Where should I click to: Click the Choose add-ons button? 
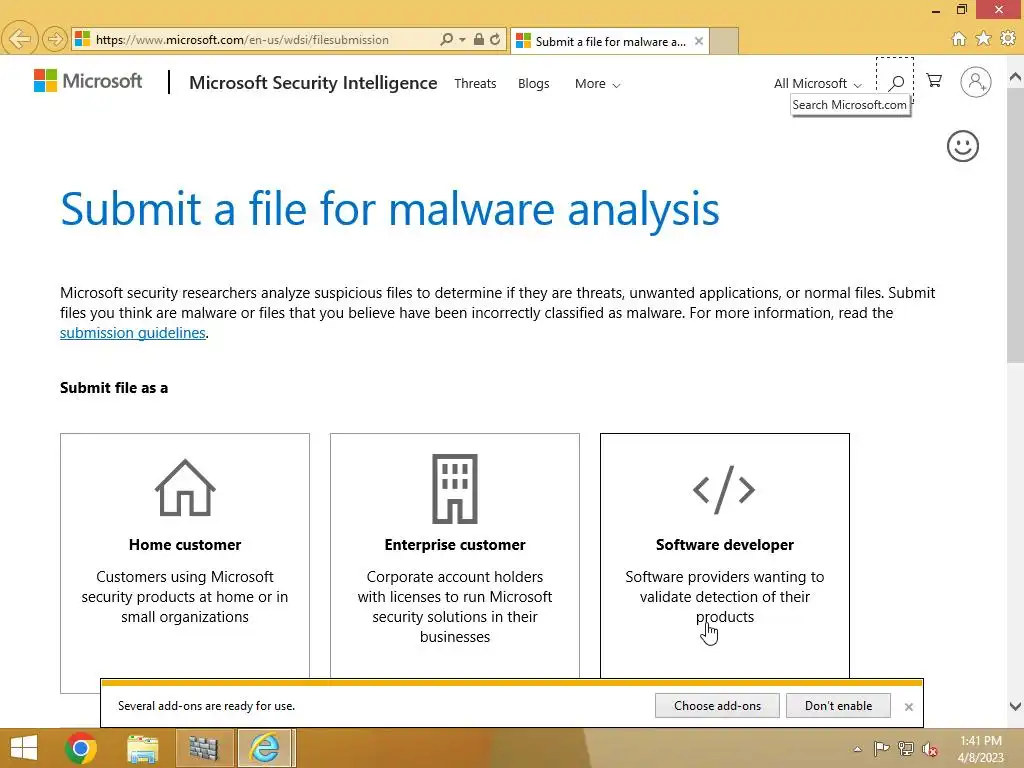pyautogui.click(x=717, y=706)
